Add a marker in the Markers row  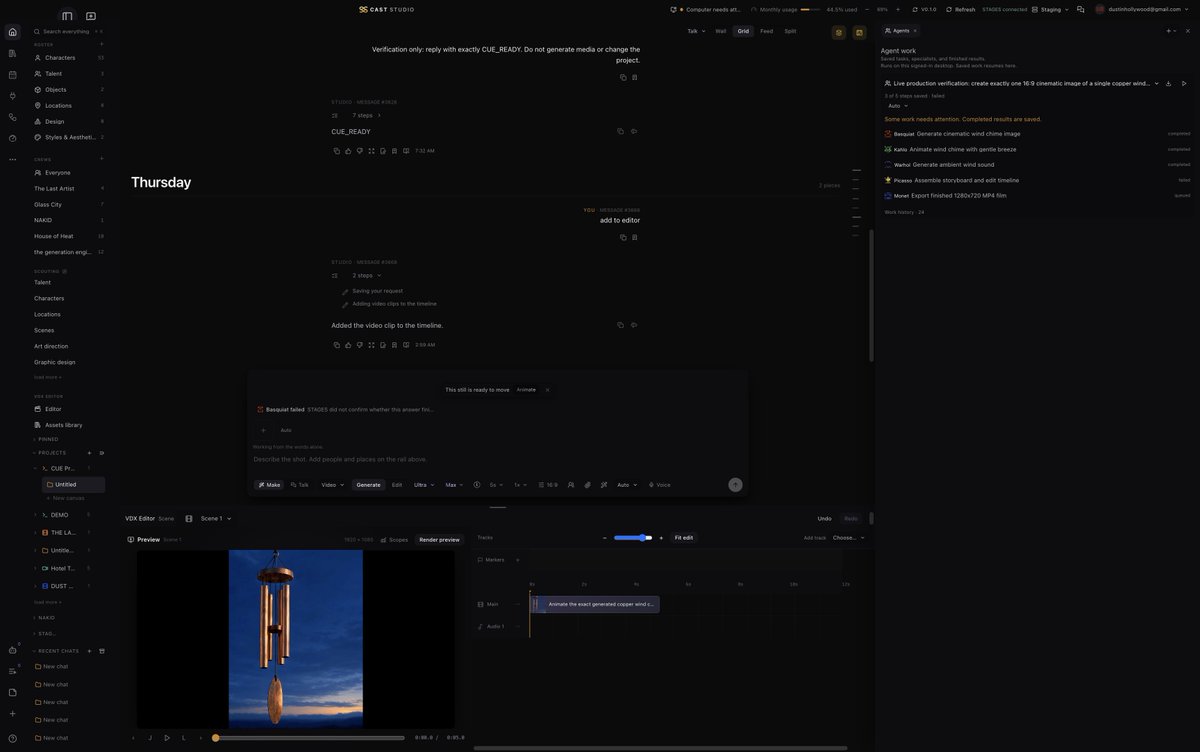coord(517,560)
